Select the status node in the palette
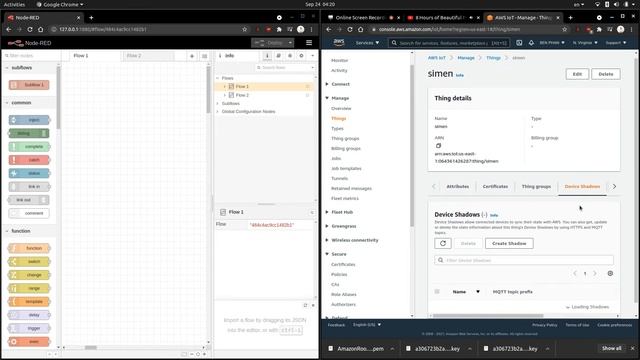The width and height of the screenshot is (640, 360). 29,173
